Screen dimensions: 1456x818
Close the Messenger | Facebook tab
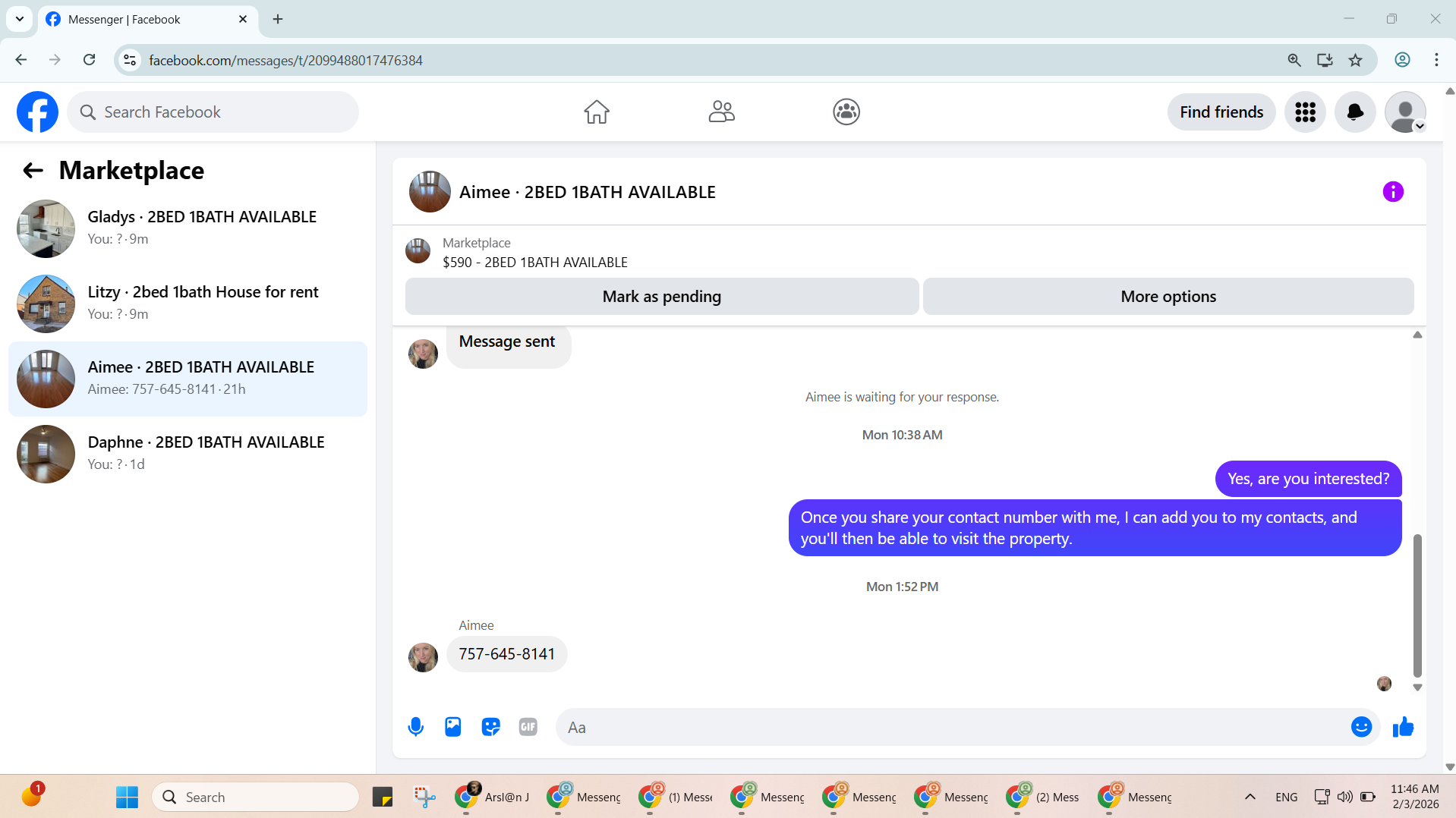(x=243, y=20)
